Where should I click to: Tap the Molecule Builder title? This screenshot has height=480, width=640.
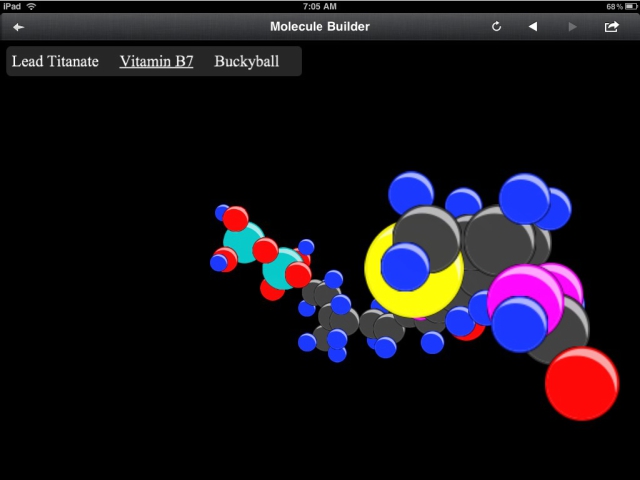pyautogui.click(x=320, y=27)
